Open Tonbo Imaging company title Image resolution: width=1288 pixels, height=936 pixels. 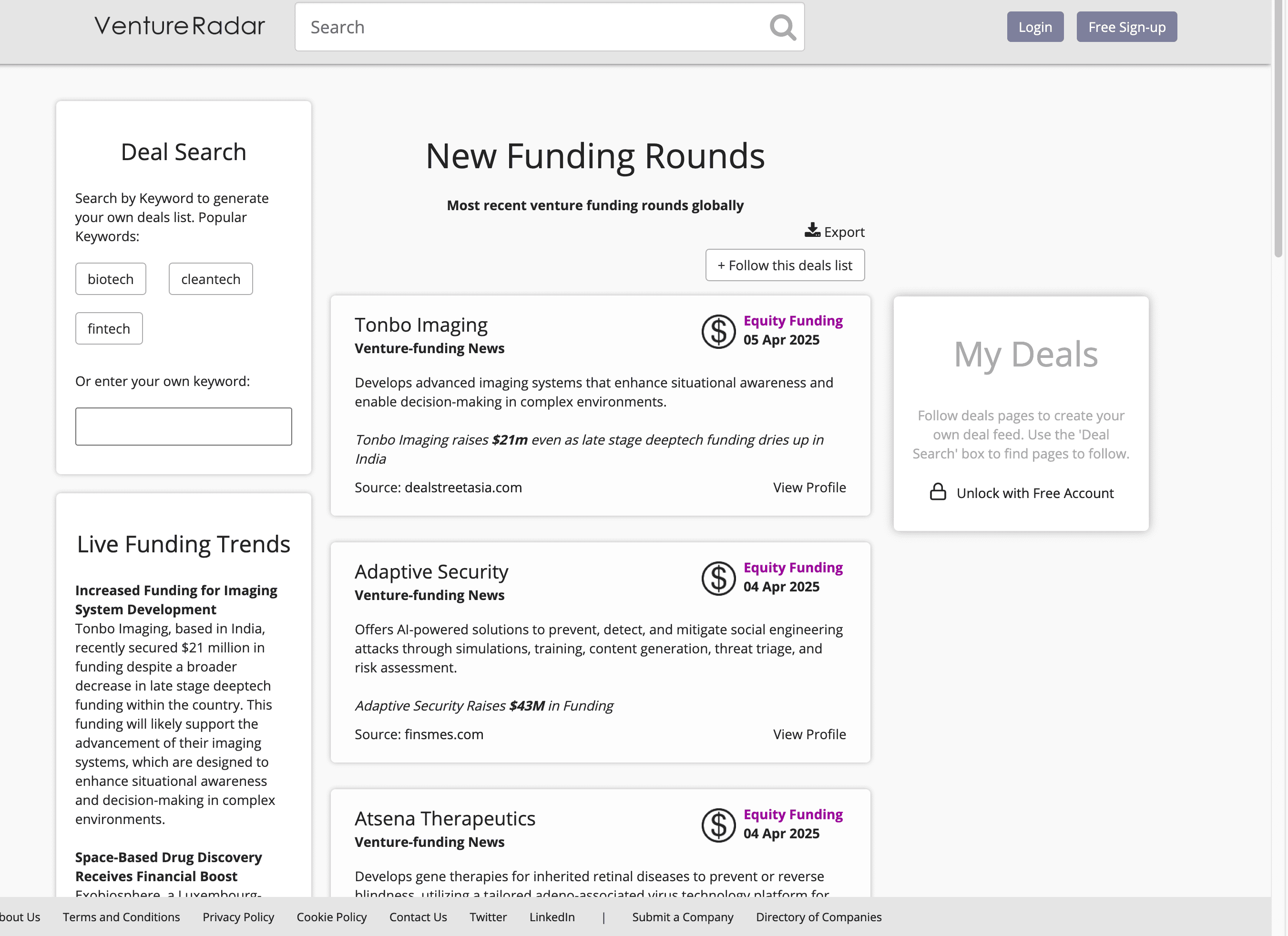(x=421, y=325)
